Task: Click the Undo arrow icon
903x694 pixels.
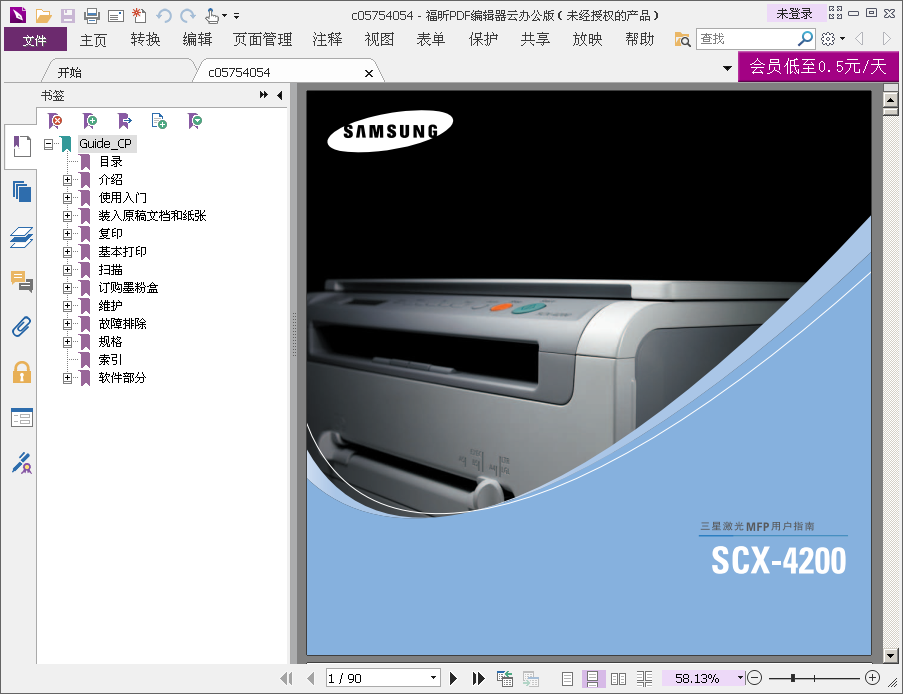Action: 164,16
